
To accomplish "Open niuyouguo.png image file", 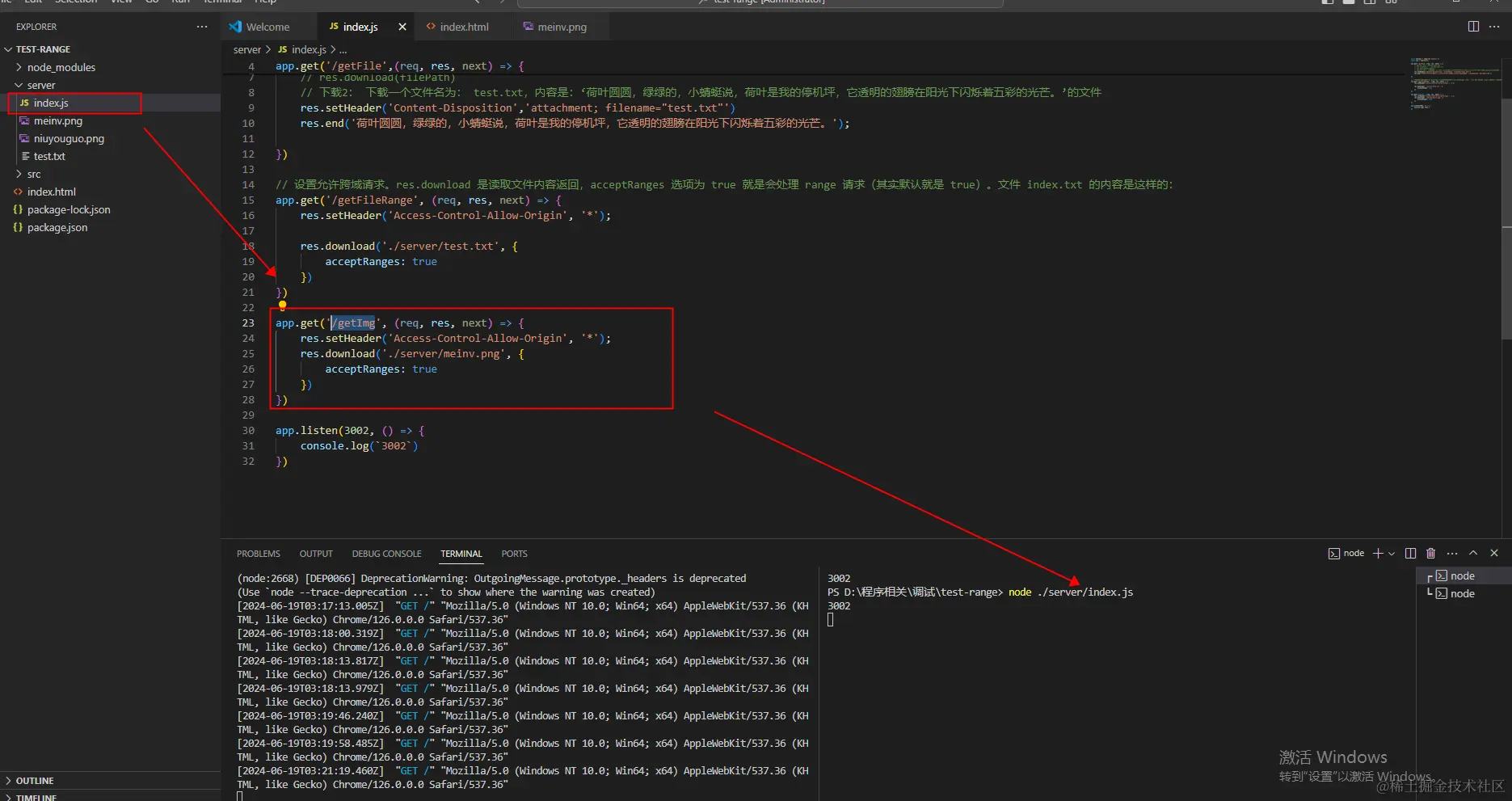I will point(69,138).
